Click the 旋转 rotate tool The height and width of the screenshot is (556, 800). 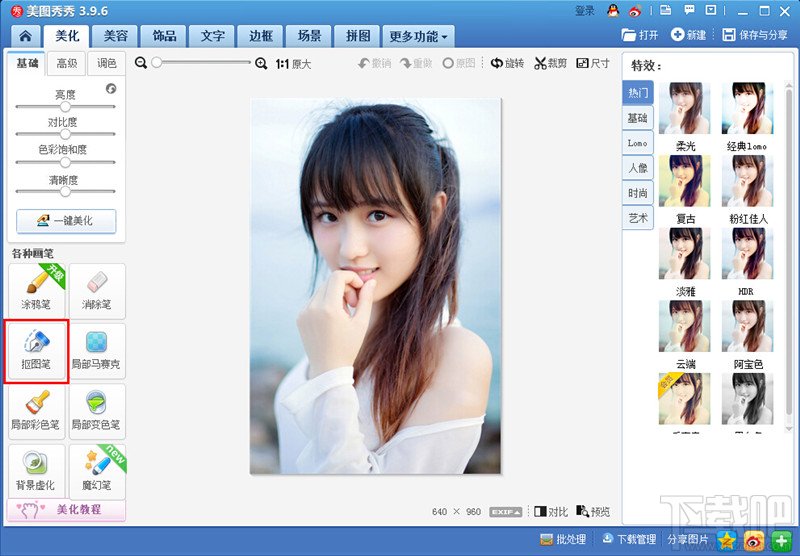point(507,63)
